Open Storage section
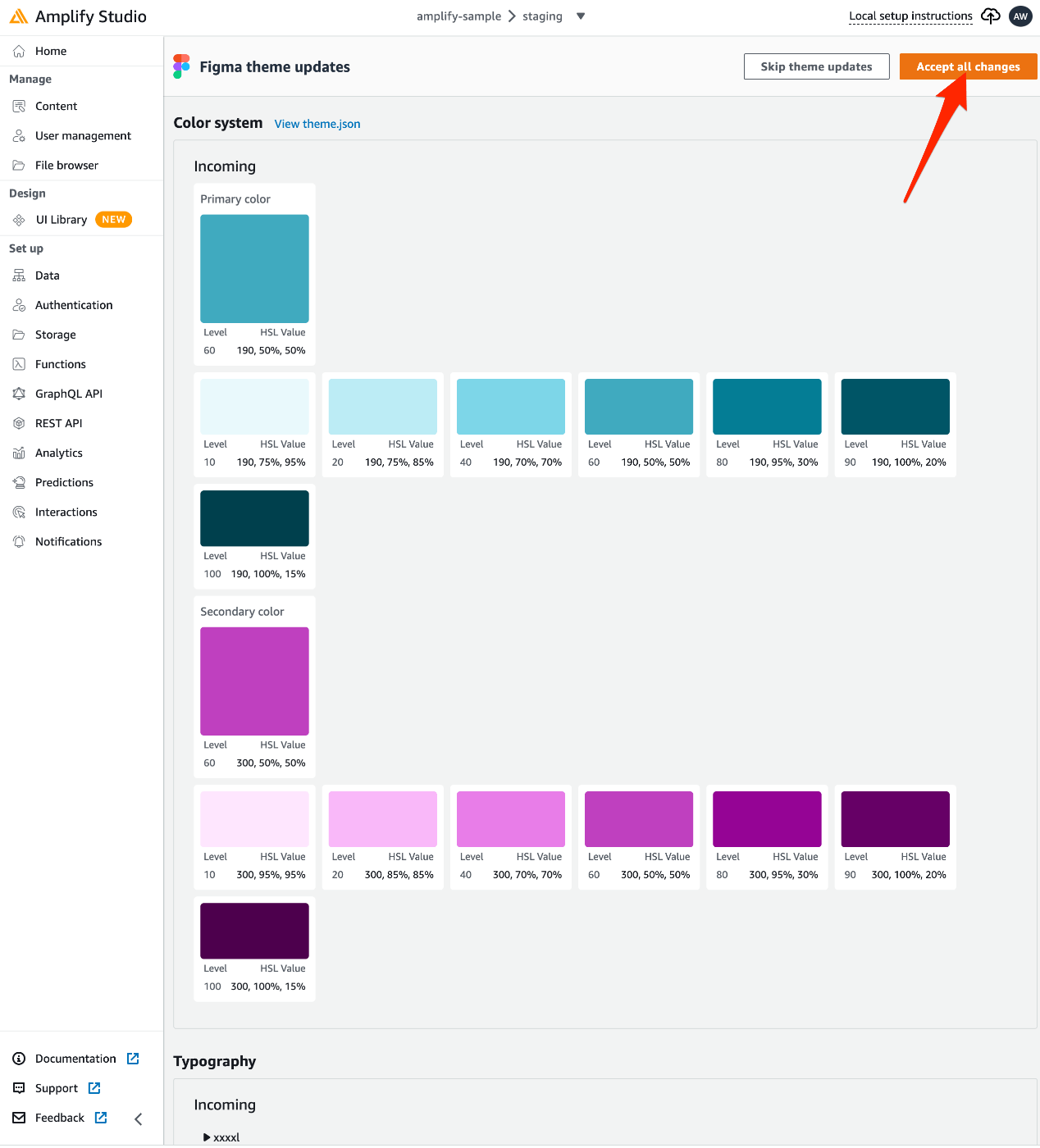 56,335
